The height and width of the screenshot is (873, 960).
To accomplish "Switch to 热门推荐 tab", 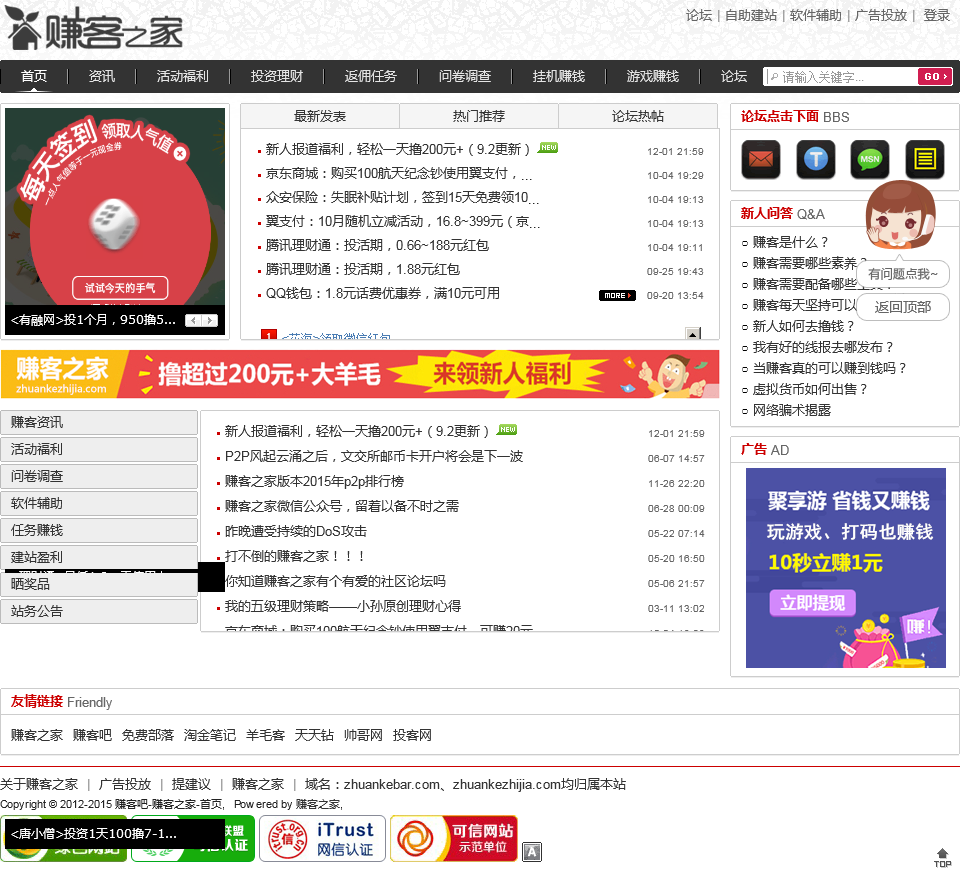I will tap(479, 116).
